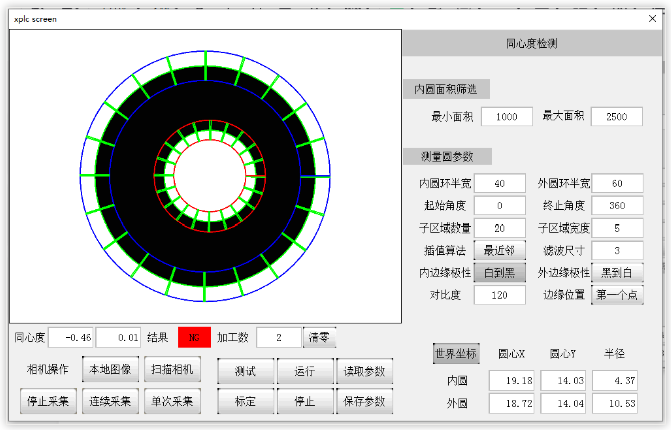Click 读取参数 to load parameters
The height and width of the screenshot is (430, 671).
coord(364,371)
